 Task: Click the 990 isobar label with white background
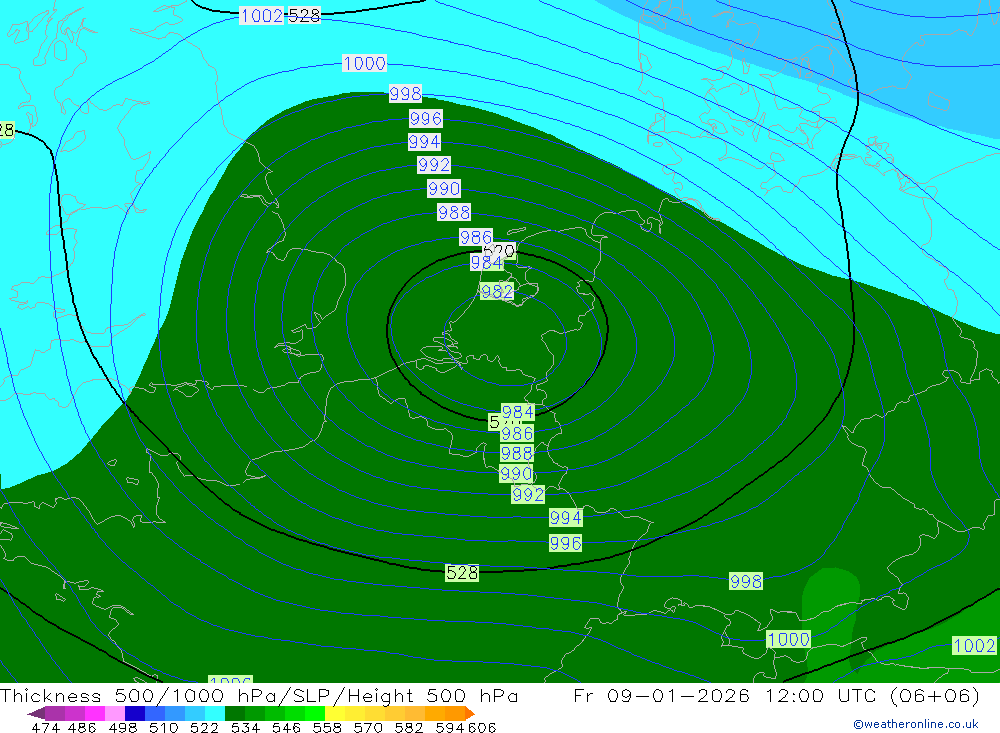444,188
